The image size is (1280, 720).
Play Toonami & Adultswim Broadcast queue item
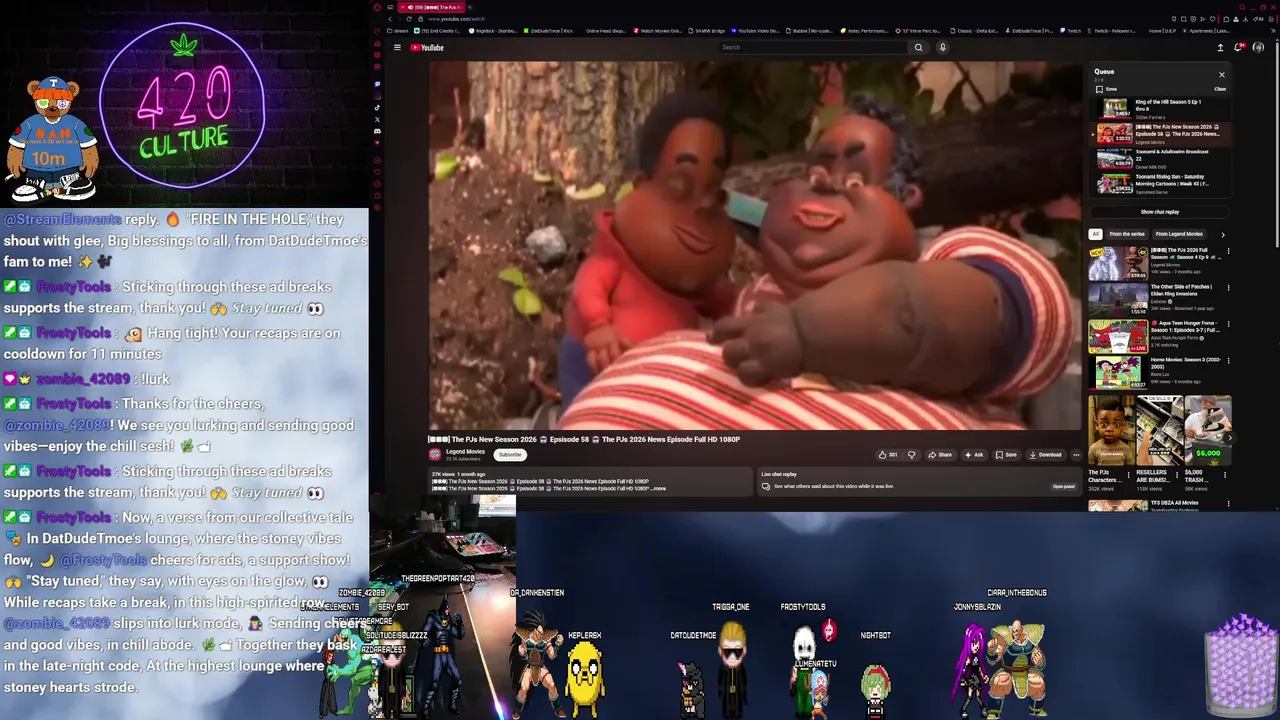(1160, 159)
